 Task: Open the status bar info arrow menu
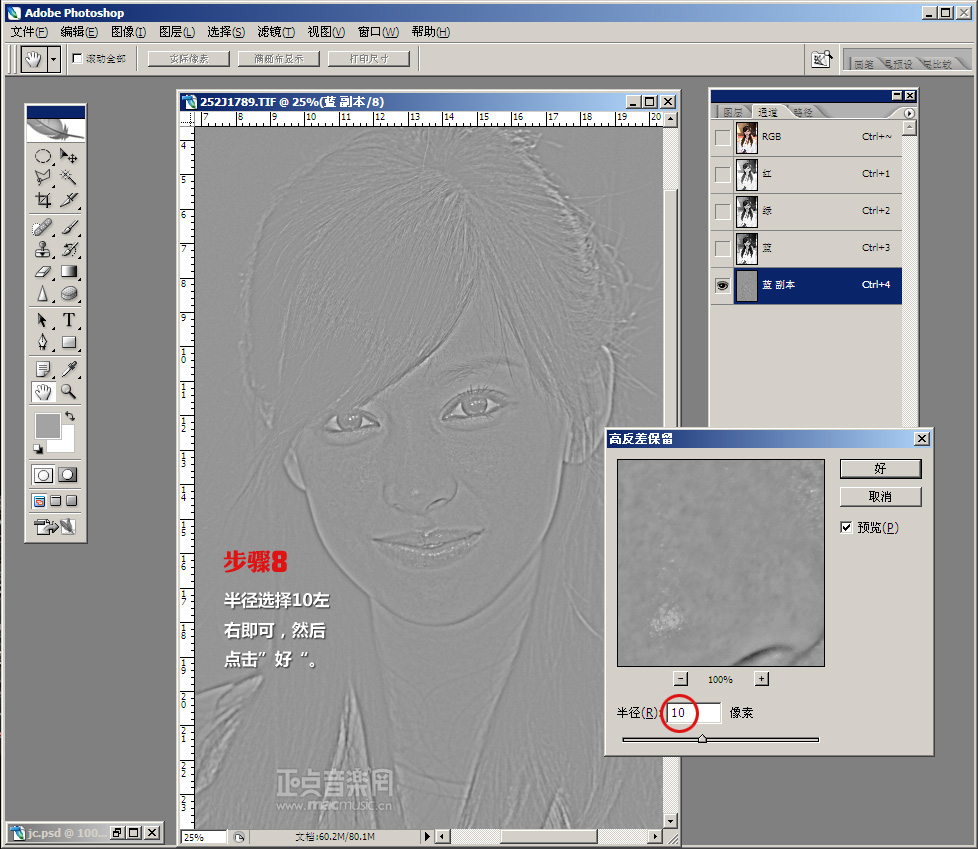428,836
